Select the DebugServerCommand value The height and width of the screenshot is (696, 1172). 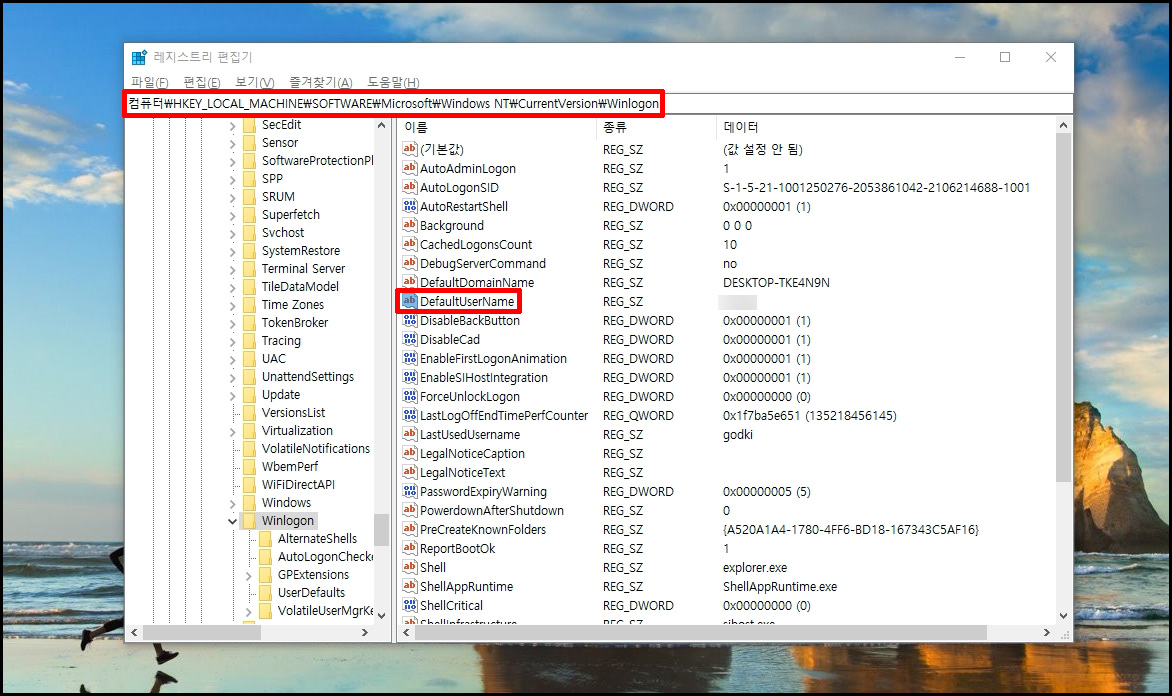click(x=483, y=263)
